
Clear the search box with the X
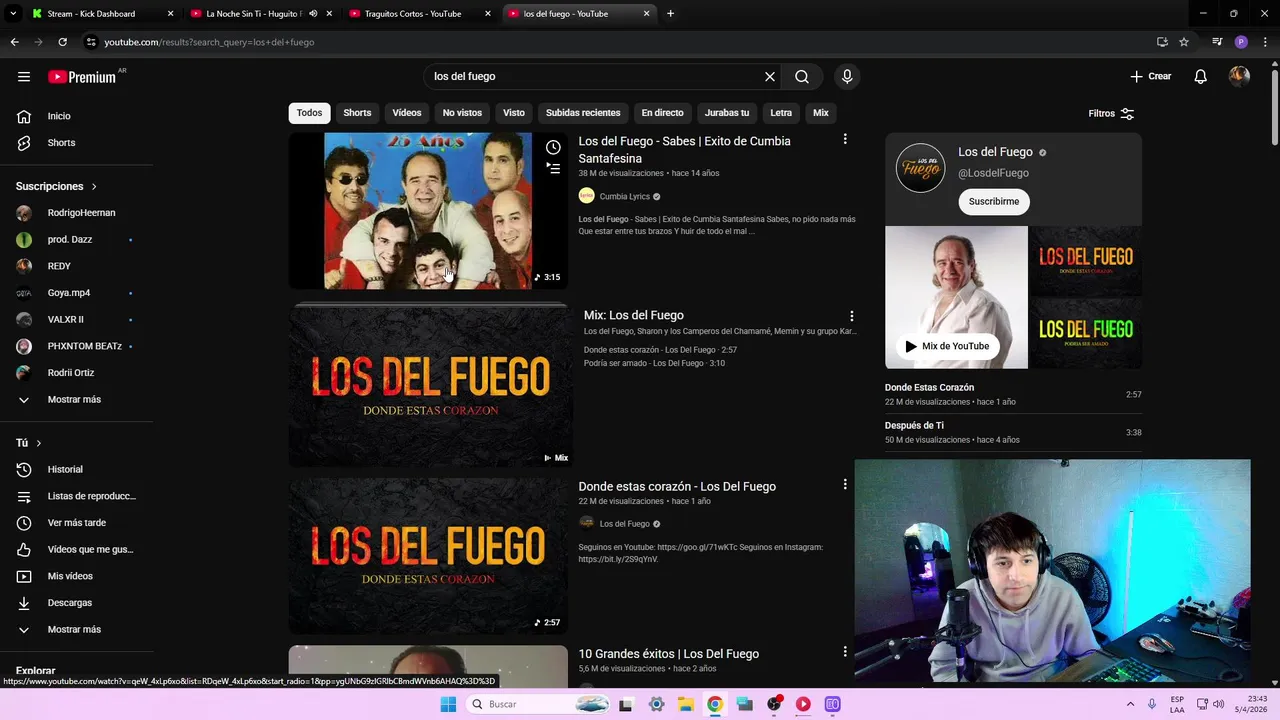pos(770,76)
